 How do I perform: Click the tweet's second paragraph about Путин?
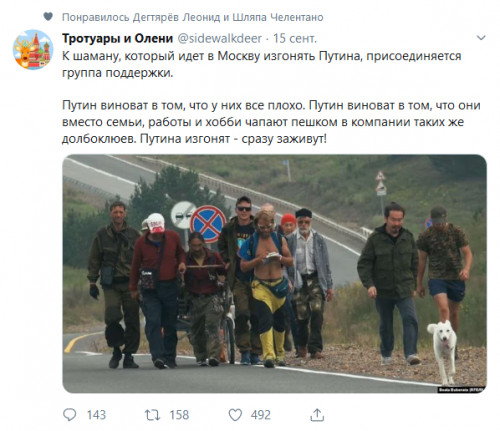[x=271, y=122]
